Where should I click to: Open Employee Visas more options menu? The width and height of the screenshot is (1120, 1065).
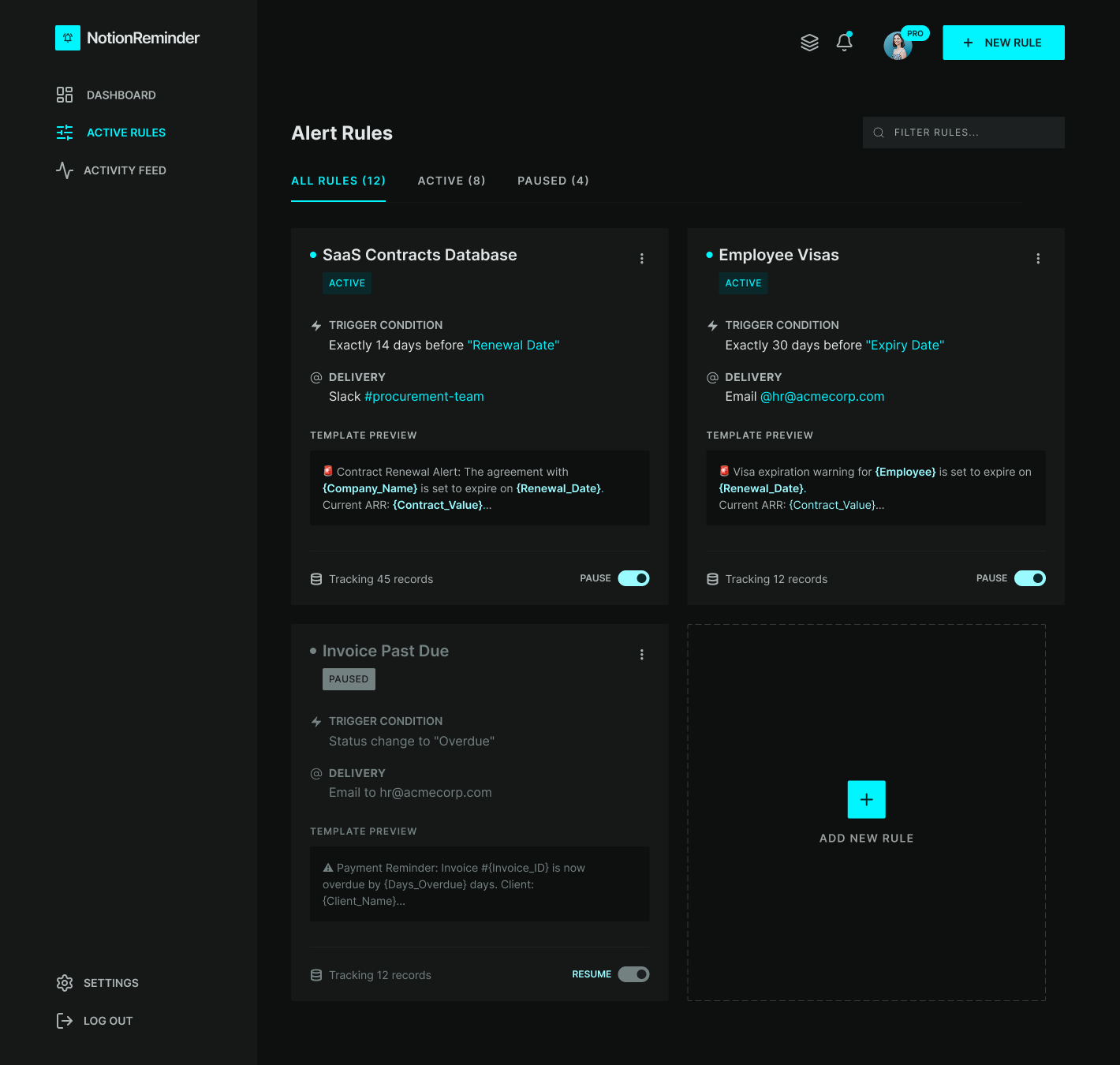pyautogui.click(x=1038, y=259)
